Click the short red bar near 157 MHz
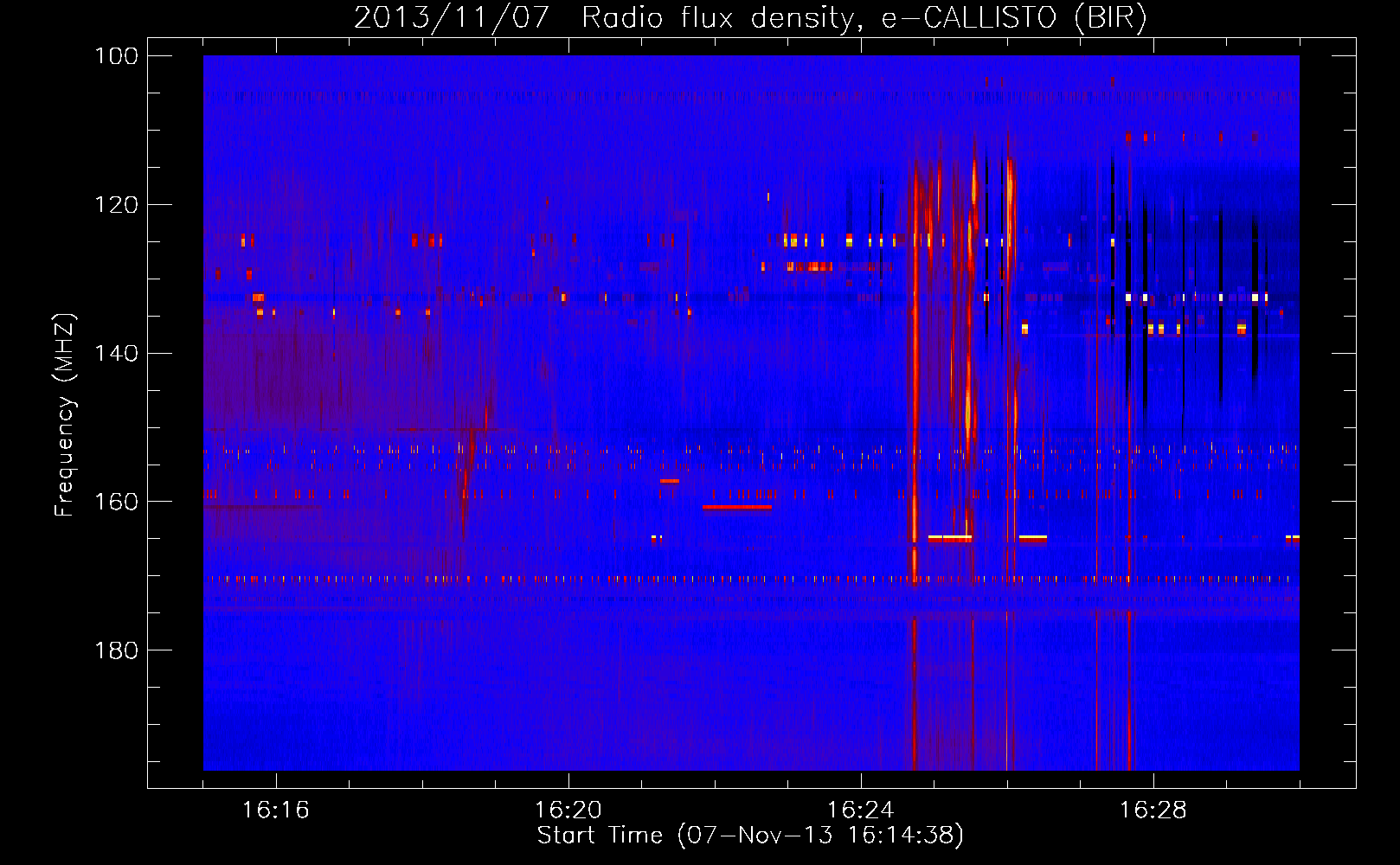The width and height of the screenshot is (1400, 865). tap(670, 481)
